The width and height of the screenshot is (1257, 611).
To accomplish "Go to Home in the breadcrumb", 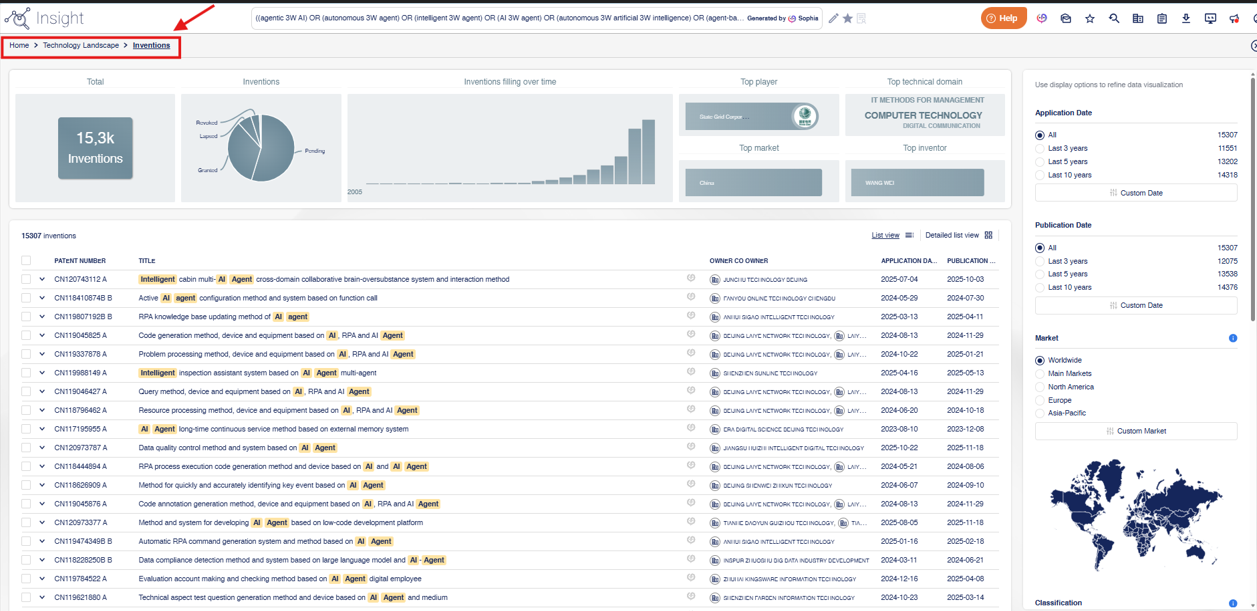I will 19,45.
